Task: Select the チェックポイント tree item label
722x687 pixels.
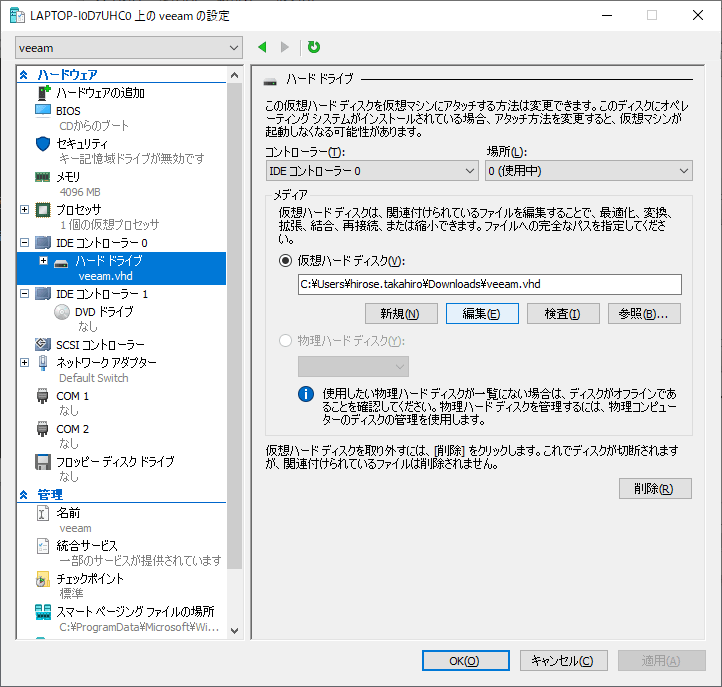Action: [x=90, y=579]
